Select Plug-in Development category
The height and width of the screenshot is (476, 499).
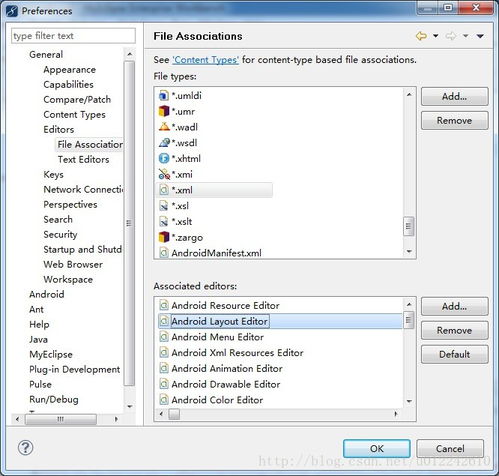[x=75, y=369]
